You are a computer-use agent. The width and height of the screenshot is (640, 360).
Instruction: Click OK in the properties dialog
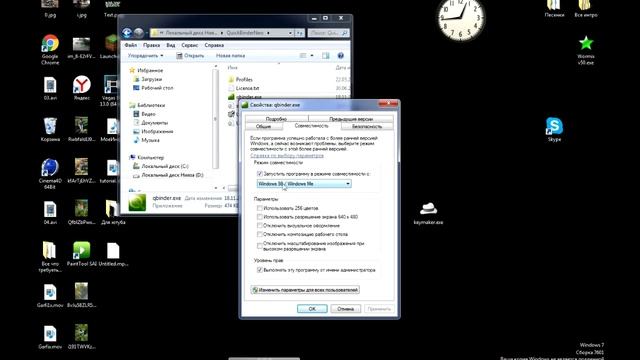pyautogui.click(x=312, y=309)
